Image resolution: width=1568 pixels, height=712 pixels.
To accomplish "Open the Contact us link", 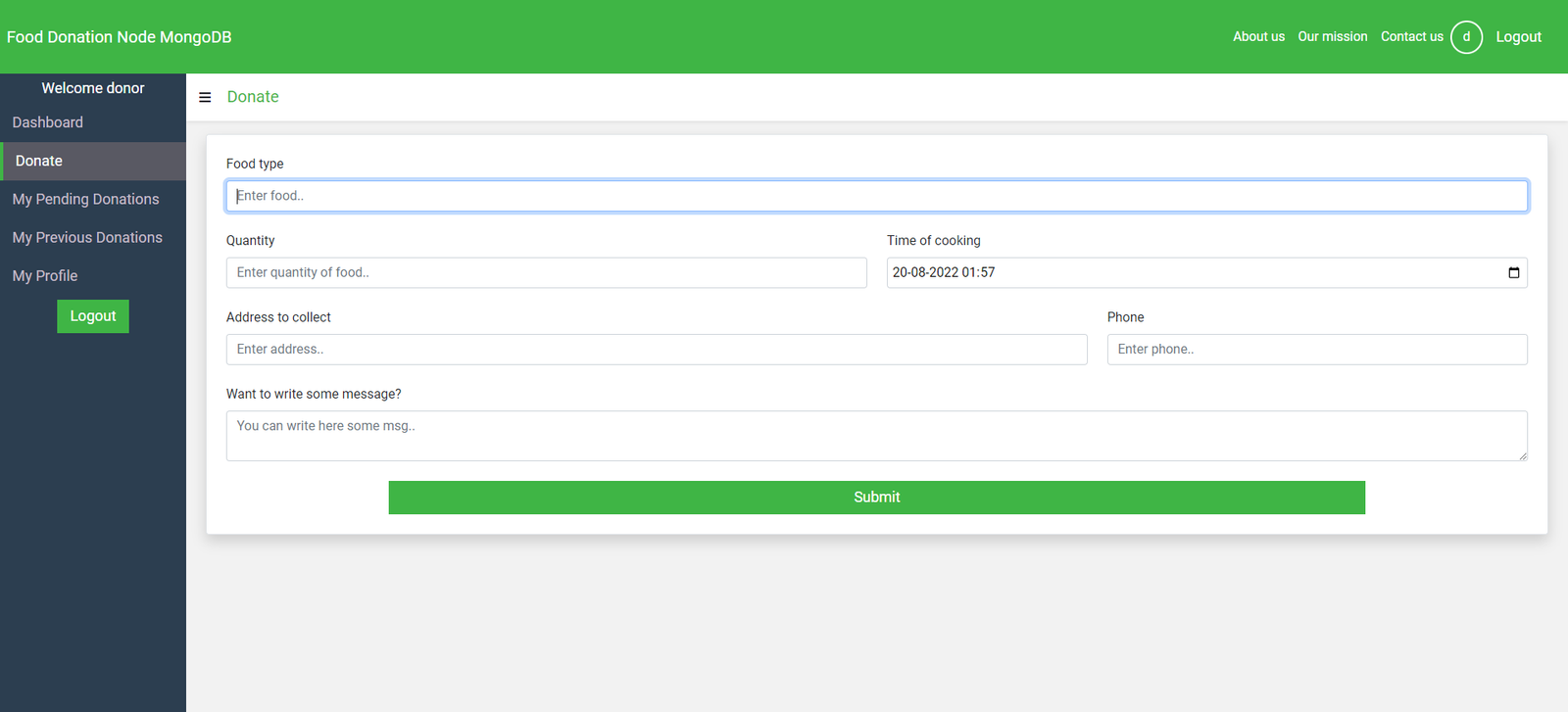I will tap(1411, 37).
